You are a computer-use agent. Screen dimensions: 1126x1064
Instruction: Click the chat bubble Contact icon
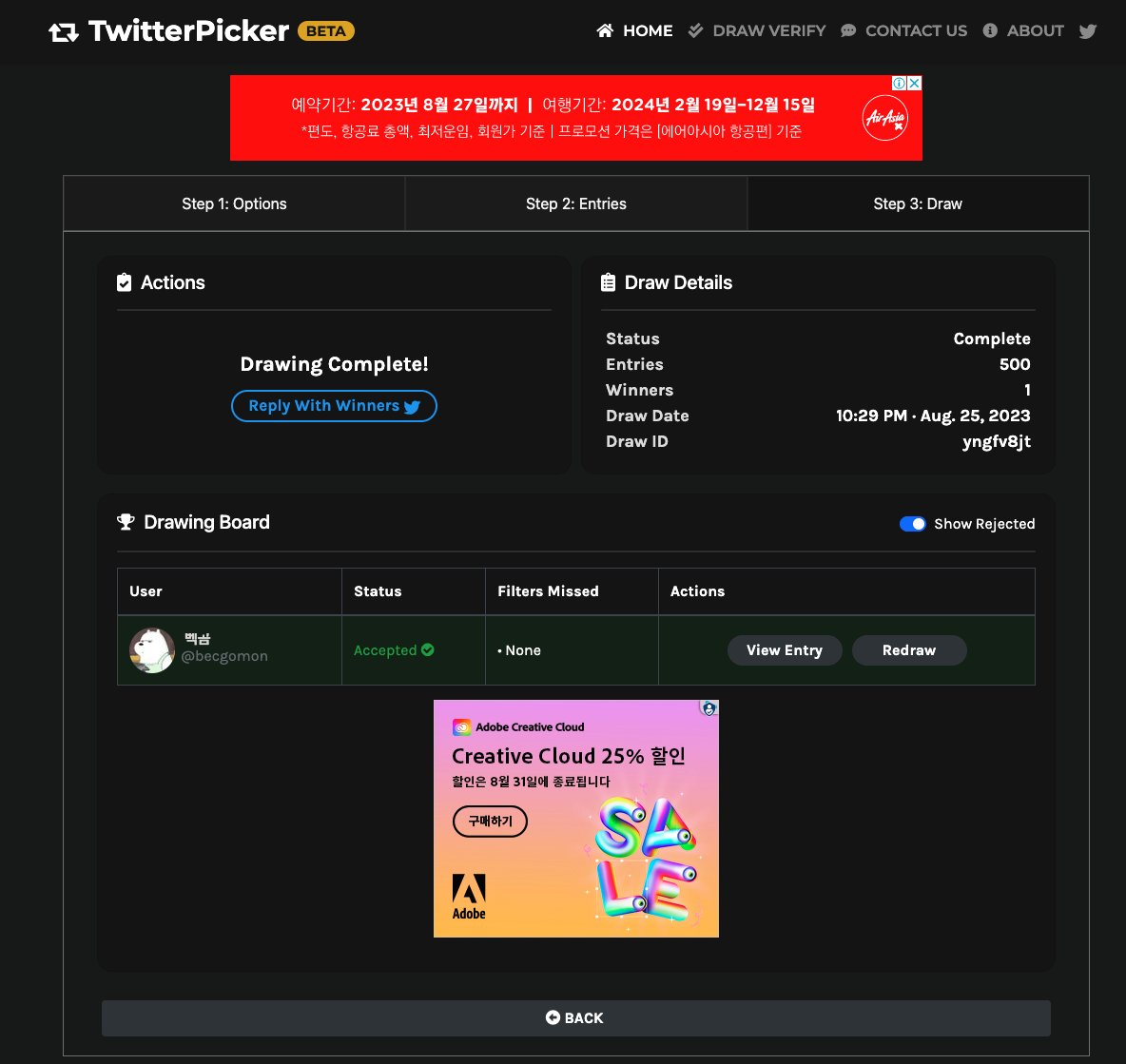(x=848, y=30)
